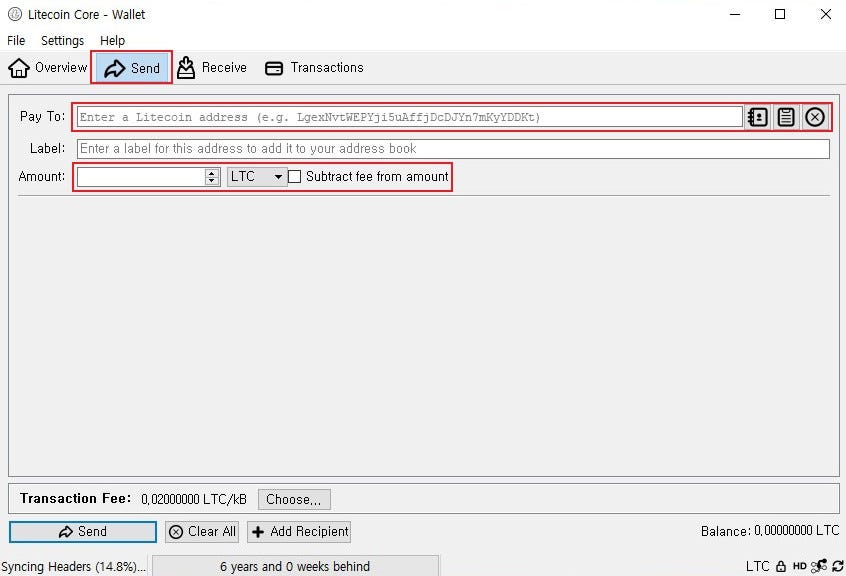The image size is (846, 576).
Task: Open the Help menu
Action: click(112, 40)
